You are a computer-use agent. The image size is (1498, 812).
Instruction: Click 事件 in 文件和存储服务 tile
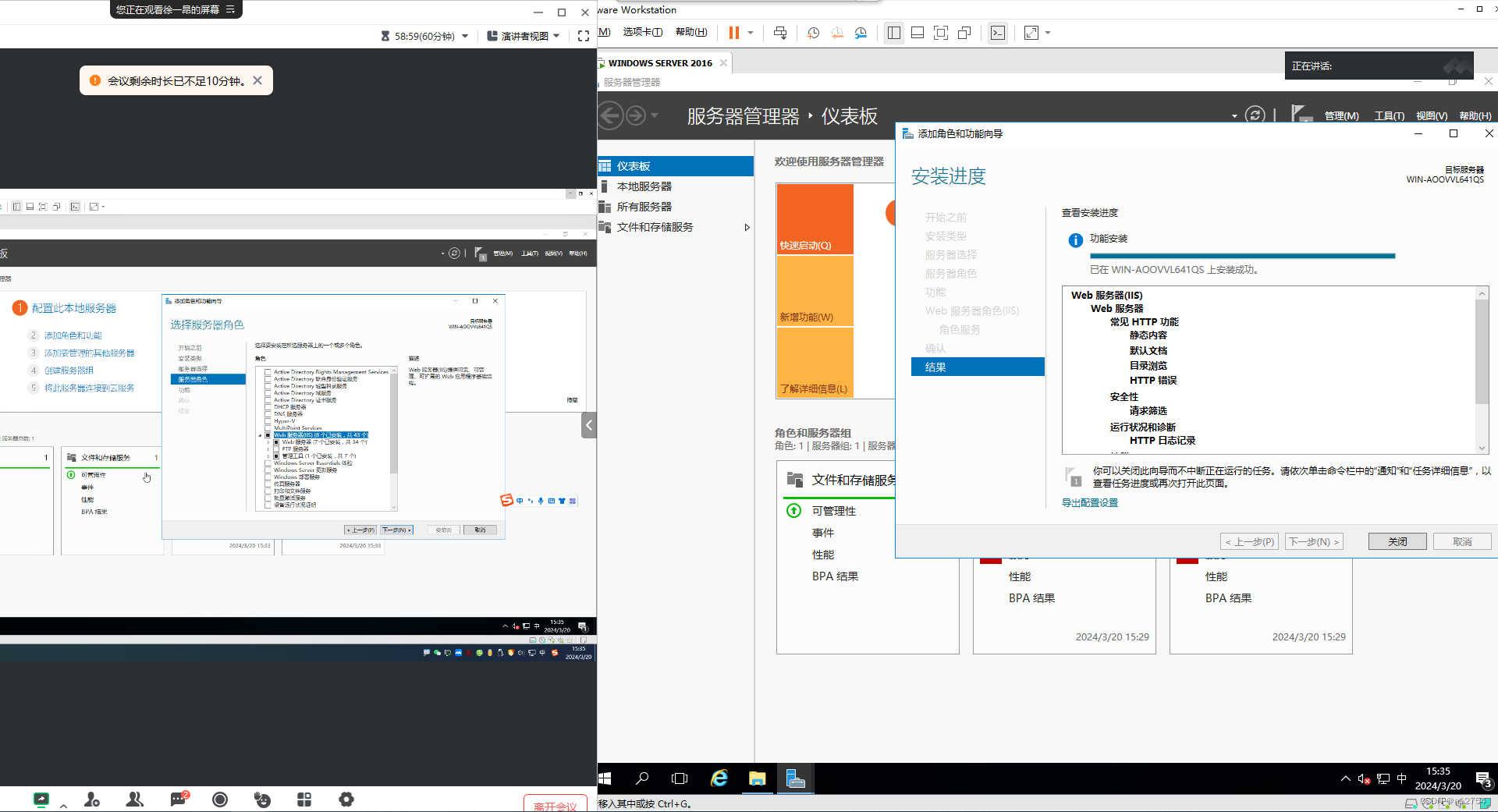pyautogui.click(x=823, y=533)
